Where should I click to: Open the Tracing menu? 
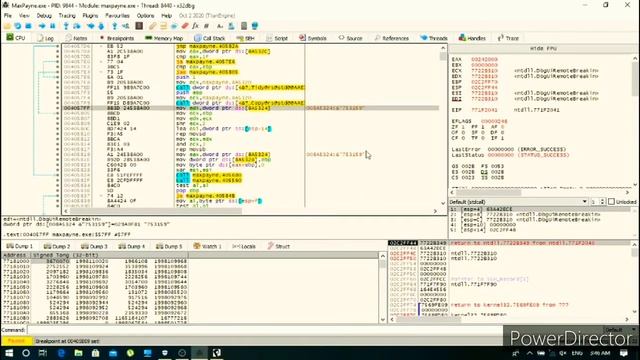[x=67, y=16]
